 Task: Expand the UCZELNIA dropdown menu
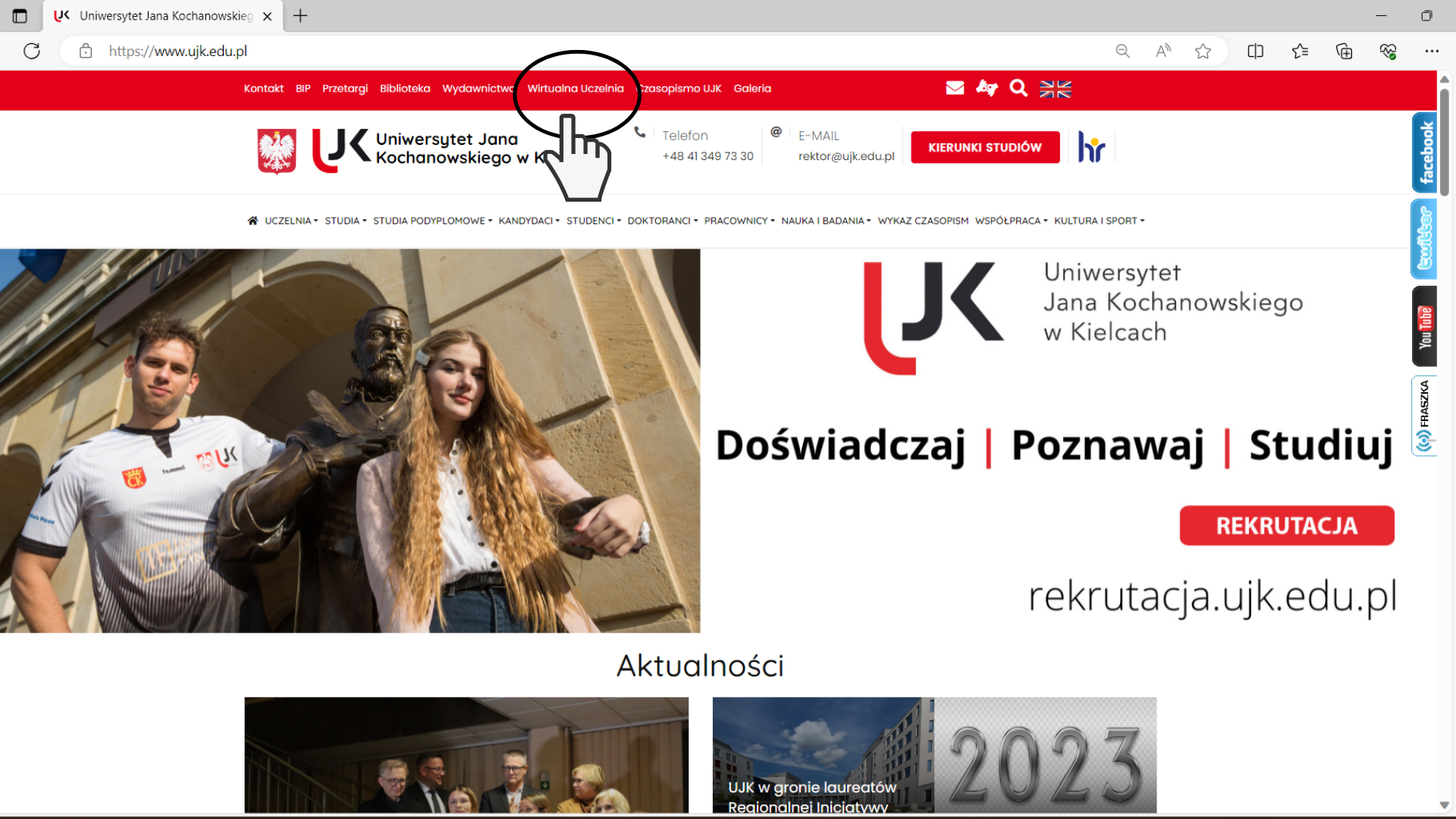click(291, 221)
